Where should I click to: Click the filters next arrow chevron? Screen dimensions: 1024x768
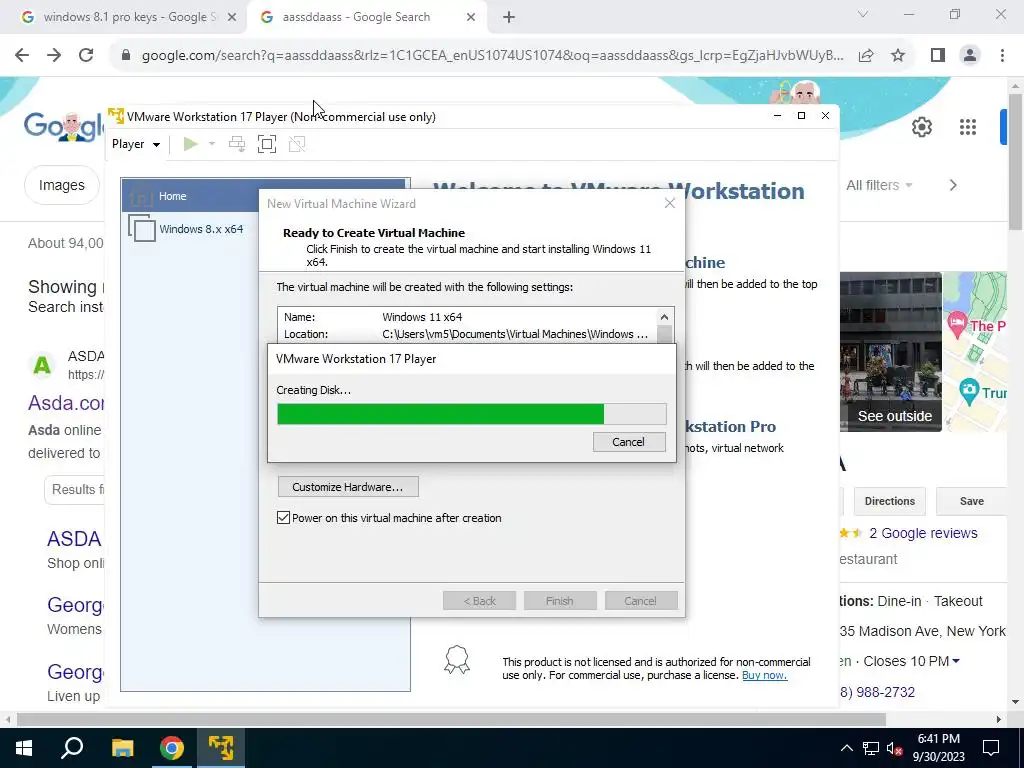(953, 185)
